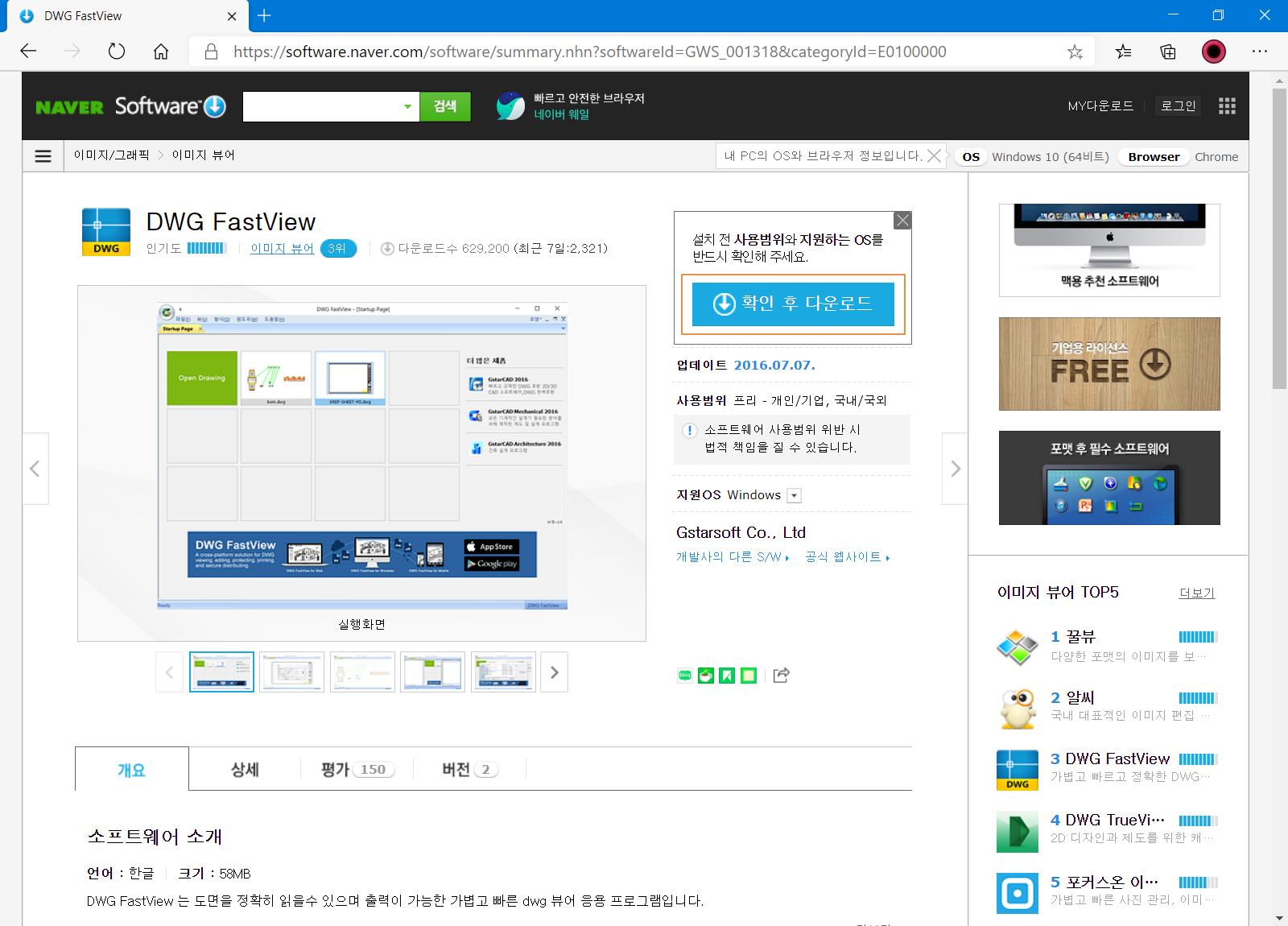This screenshot has height=926, width=1288.
Task: Open 맥용 추천 소프트웨어 banner
Action: click(x=1109, y=250)
